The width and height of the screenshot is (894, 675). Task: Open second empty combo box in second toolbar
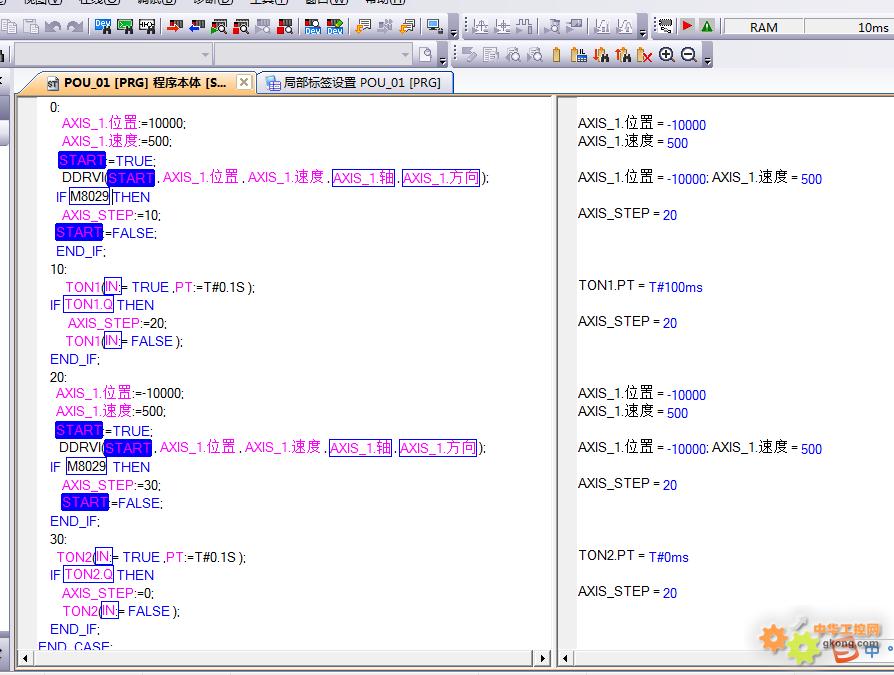pos(313,55)
